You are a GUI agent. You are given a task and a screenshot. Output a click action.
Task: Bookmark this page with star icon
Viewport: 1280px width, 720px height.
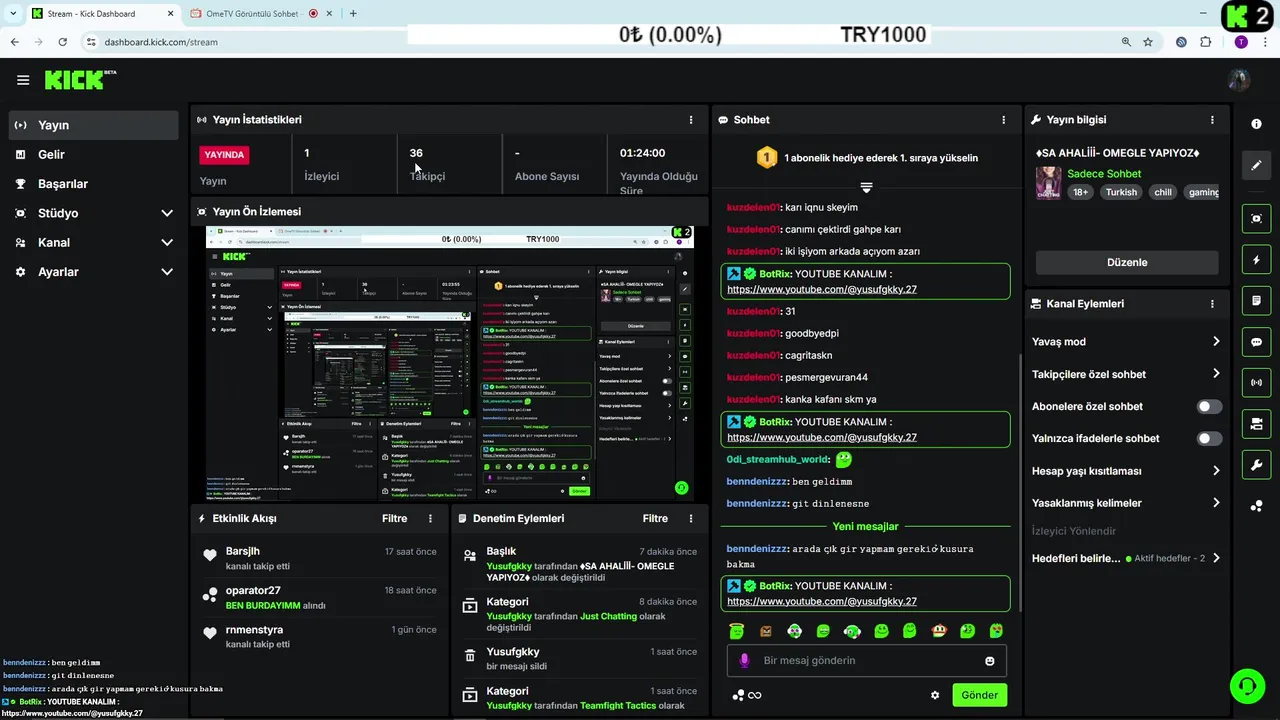pyautogui.click(x=1148, y=42)
